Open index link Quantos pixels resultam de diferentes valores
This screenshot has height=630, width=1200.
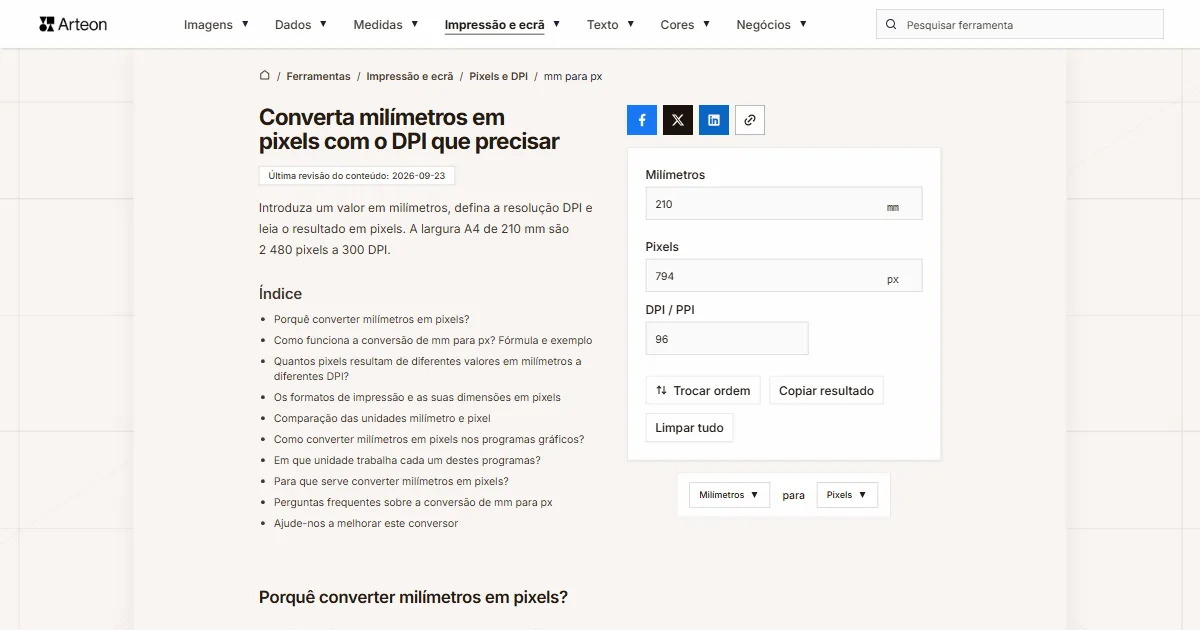point(428,369)
